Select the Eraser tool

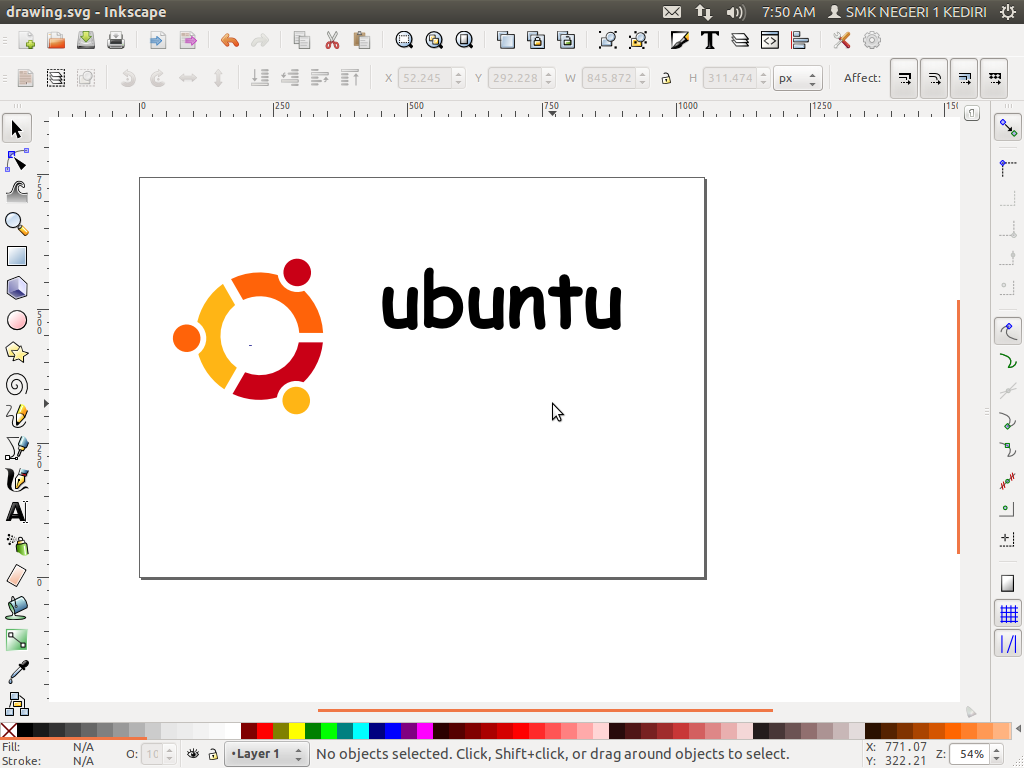pyautogui.click(x=16, y=576)
